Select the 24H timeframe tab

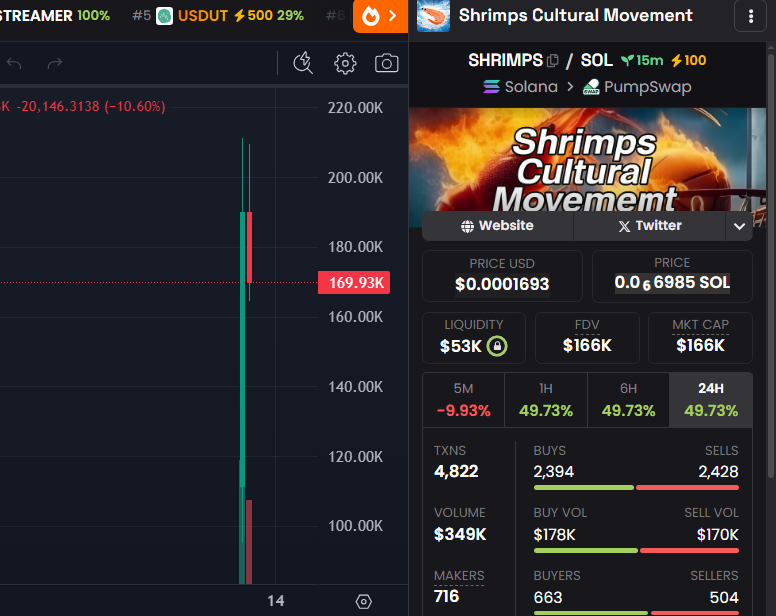point(711,400)
